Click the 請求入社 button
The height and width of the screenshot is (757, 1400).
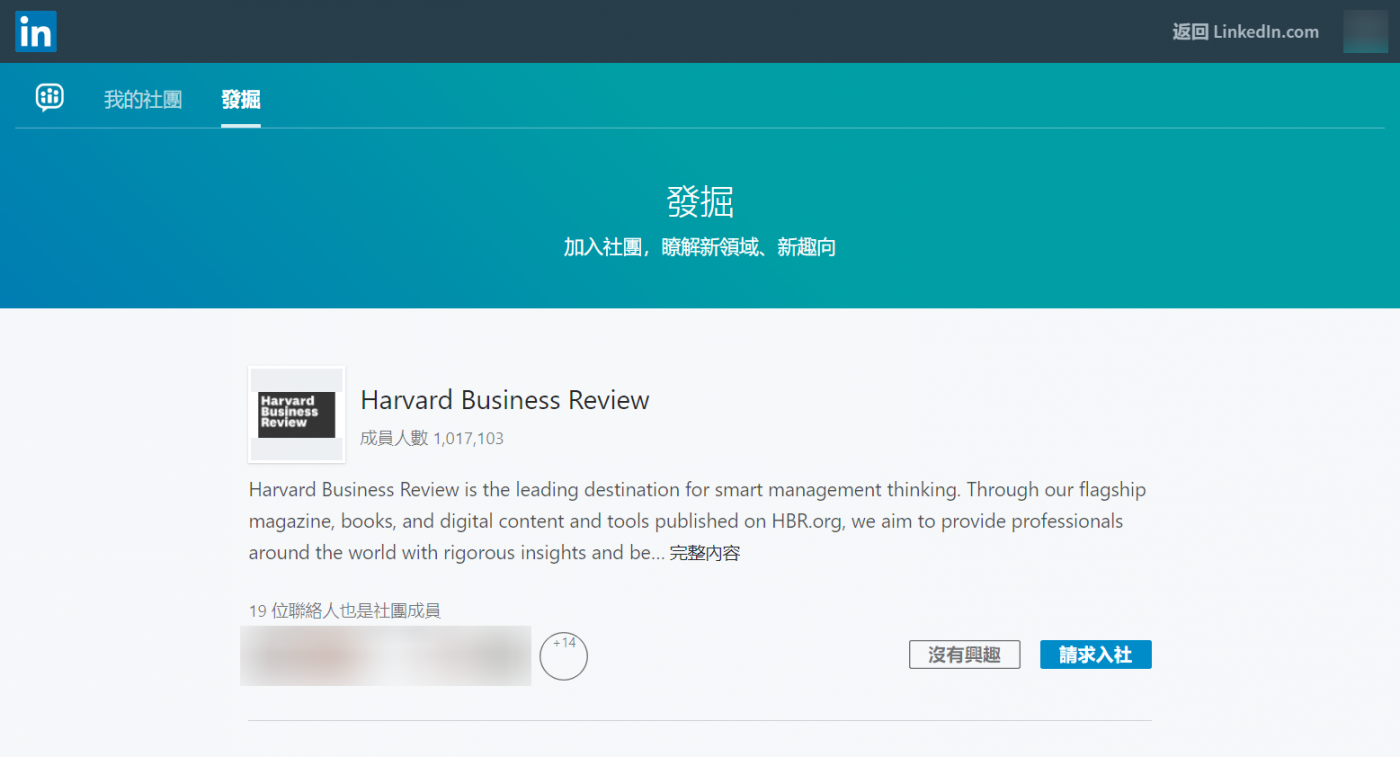tap(1096, 655)
